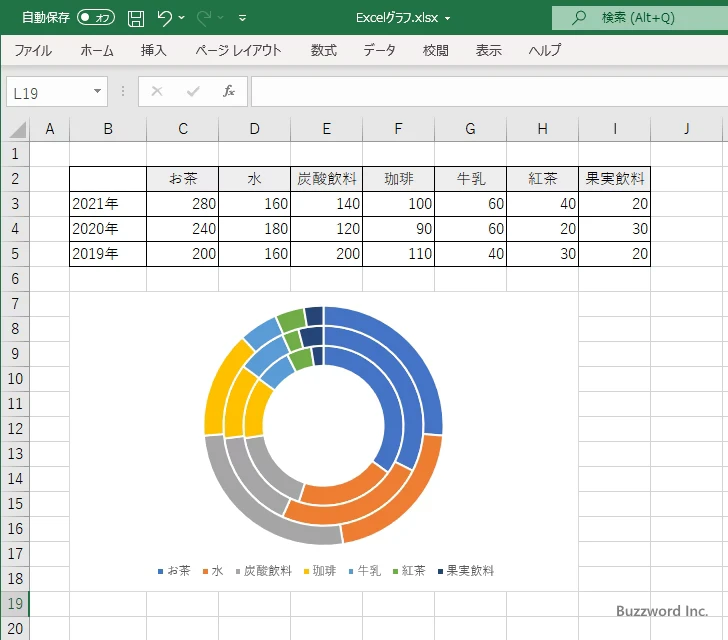Select column F header
Screen dimensions: 728x640
tap(398, 129)
